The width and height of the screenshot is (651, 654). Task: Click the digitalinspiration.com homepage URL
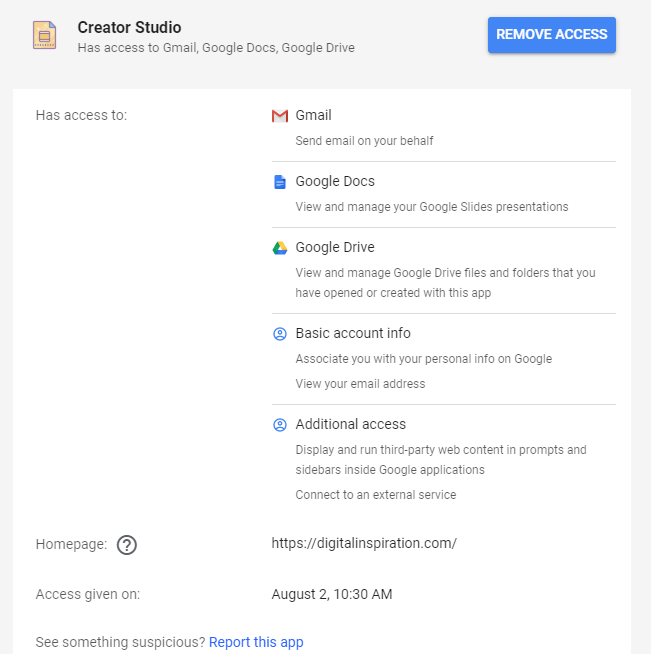click(364, 544)
